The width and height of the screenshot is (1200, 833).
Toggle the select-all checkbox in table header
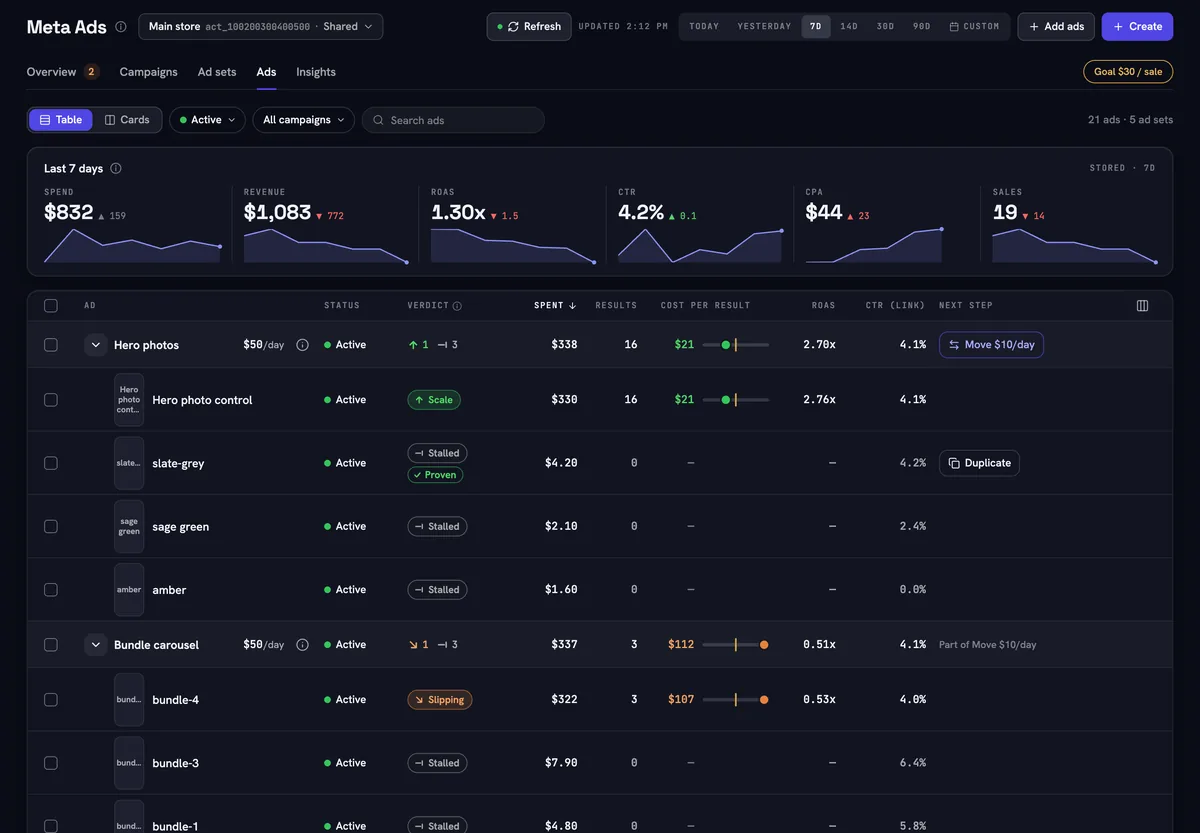[x=51, y=306]
